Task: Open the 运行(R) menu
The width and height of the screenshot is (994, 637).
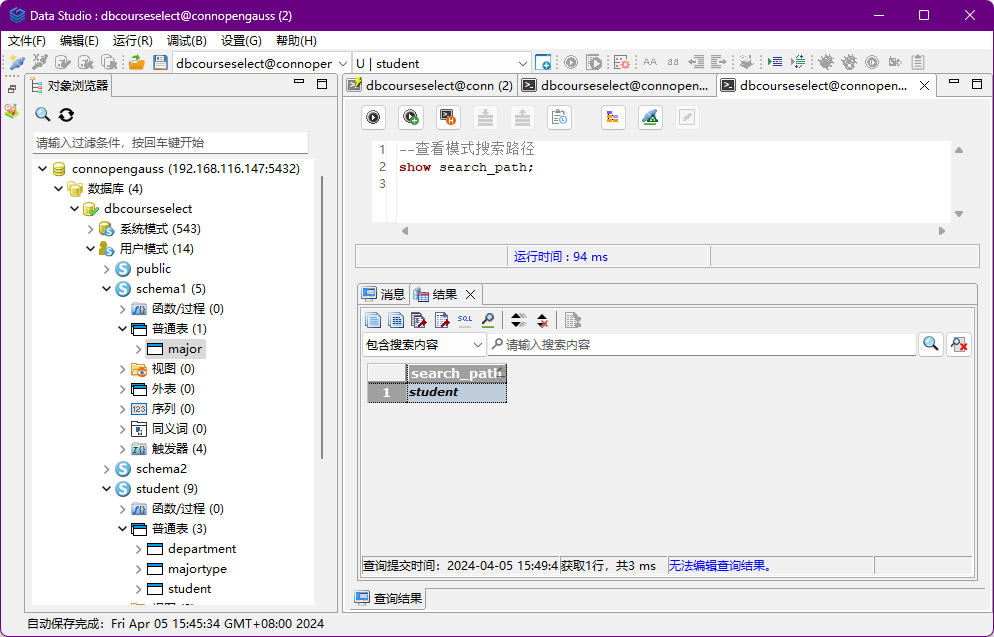Action: 132,41
